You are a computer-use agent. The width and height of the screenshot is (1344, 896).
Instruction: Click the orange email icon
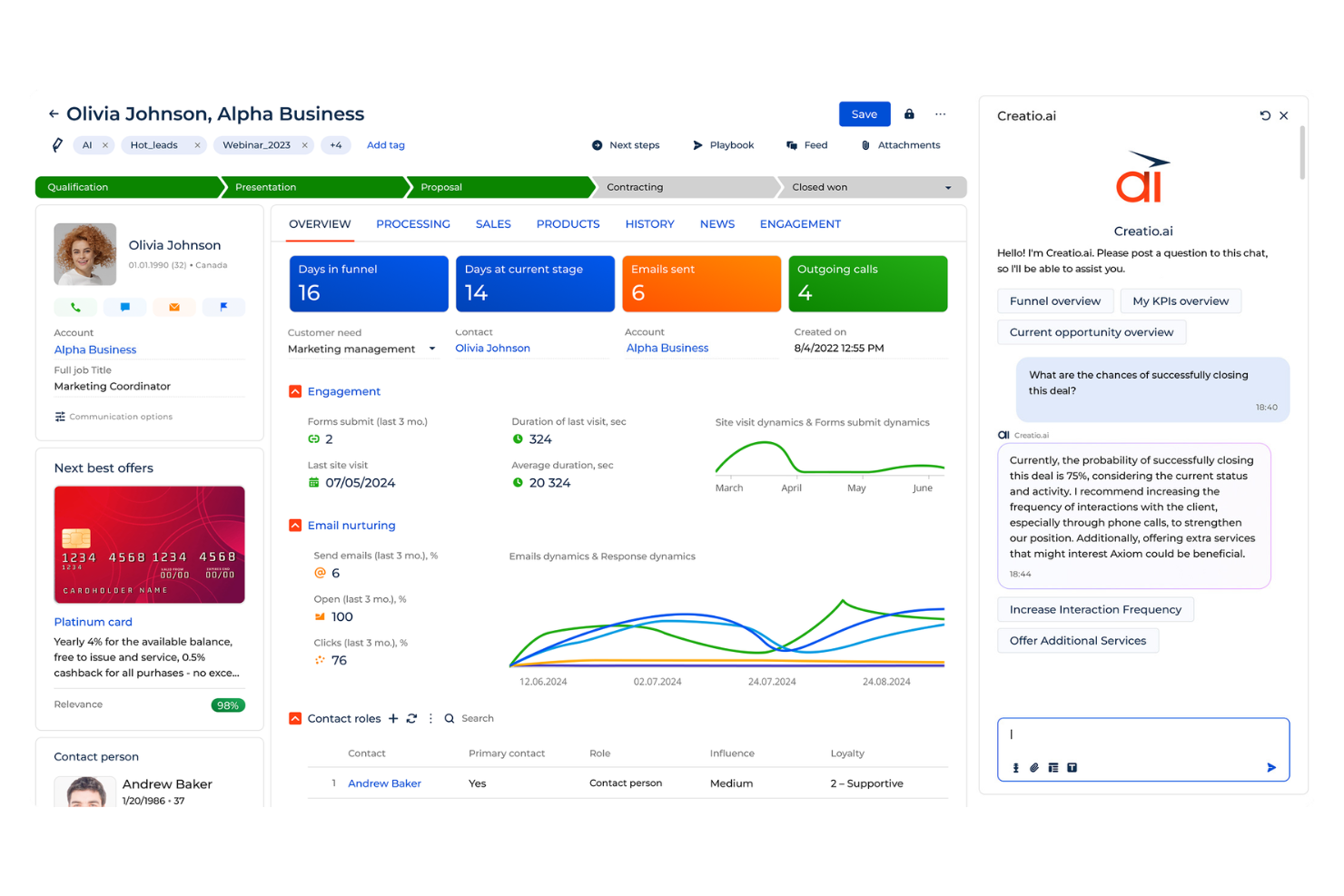click(x=173, y=307)
